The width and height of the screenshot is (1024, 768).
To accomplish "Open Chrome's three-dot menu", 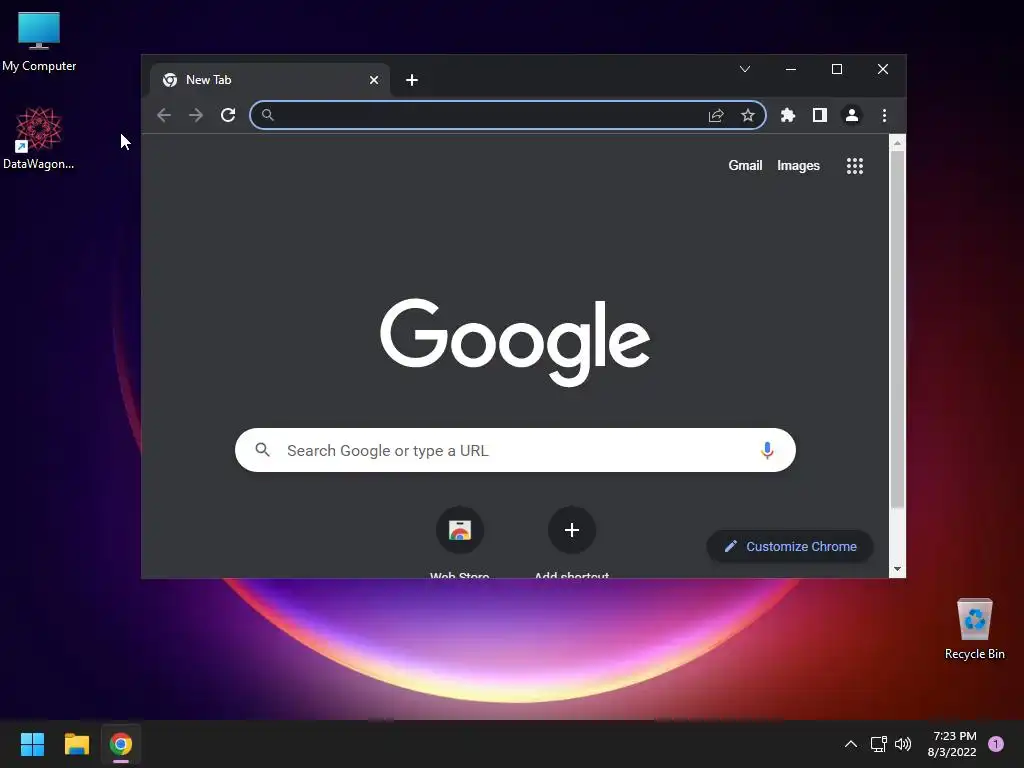I will pyautogui.click(x=884, y=116).
